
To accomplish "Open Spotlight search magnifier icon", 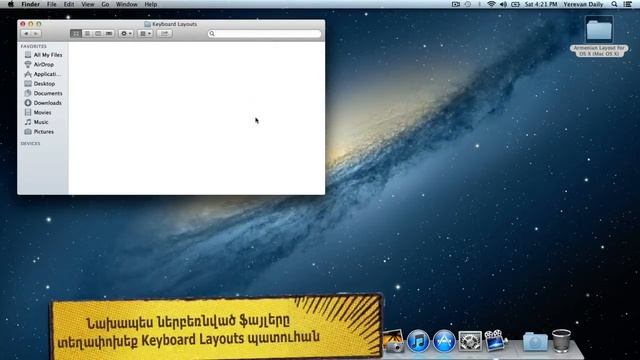I will [x=614, y=4].
